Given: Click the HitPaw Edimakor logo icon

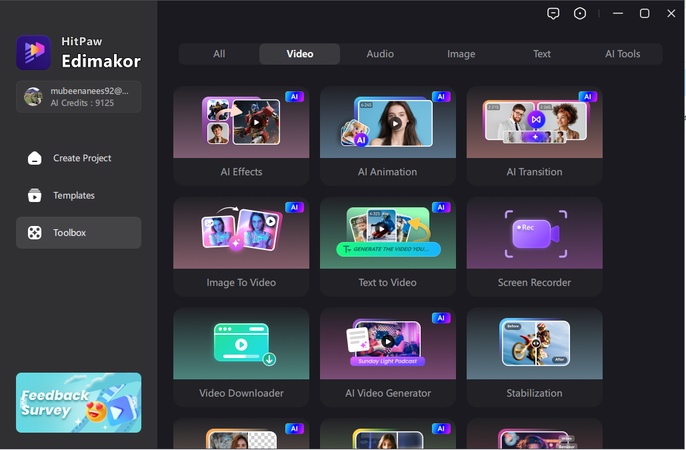Looking at the screenshot, I should click(x=33, y=52).
